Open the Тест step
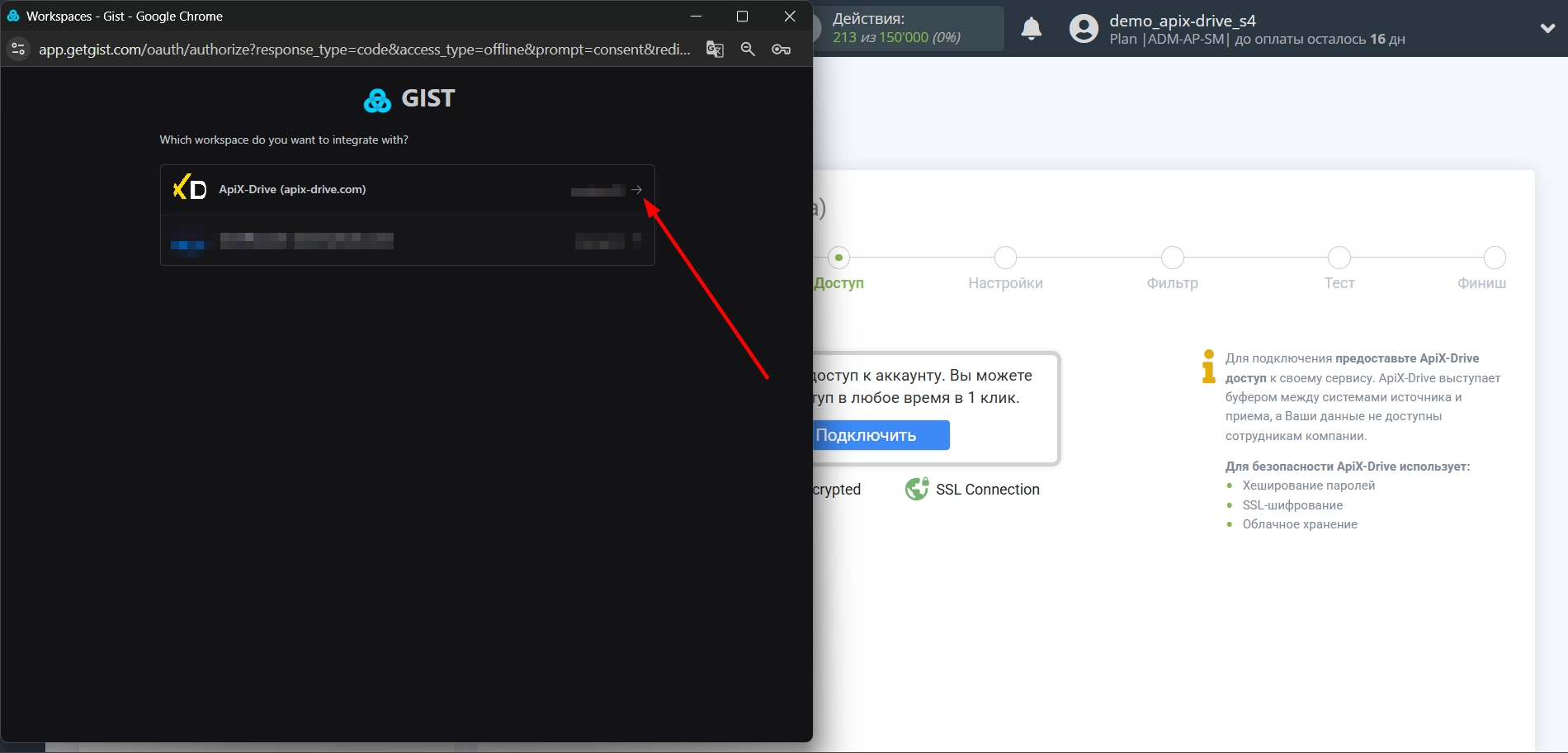Image resolution: width=1568 pixels, height=753 pixels. [1339, 258]
